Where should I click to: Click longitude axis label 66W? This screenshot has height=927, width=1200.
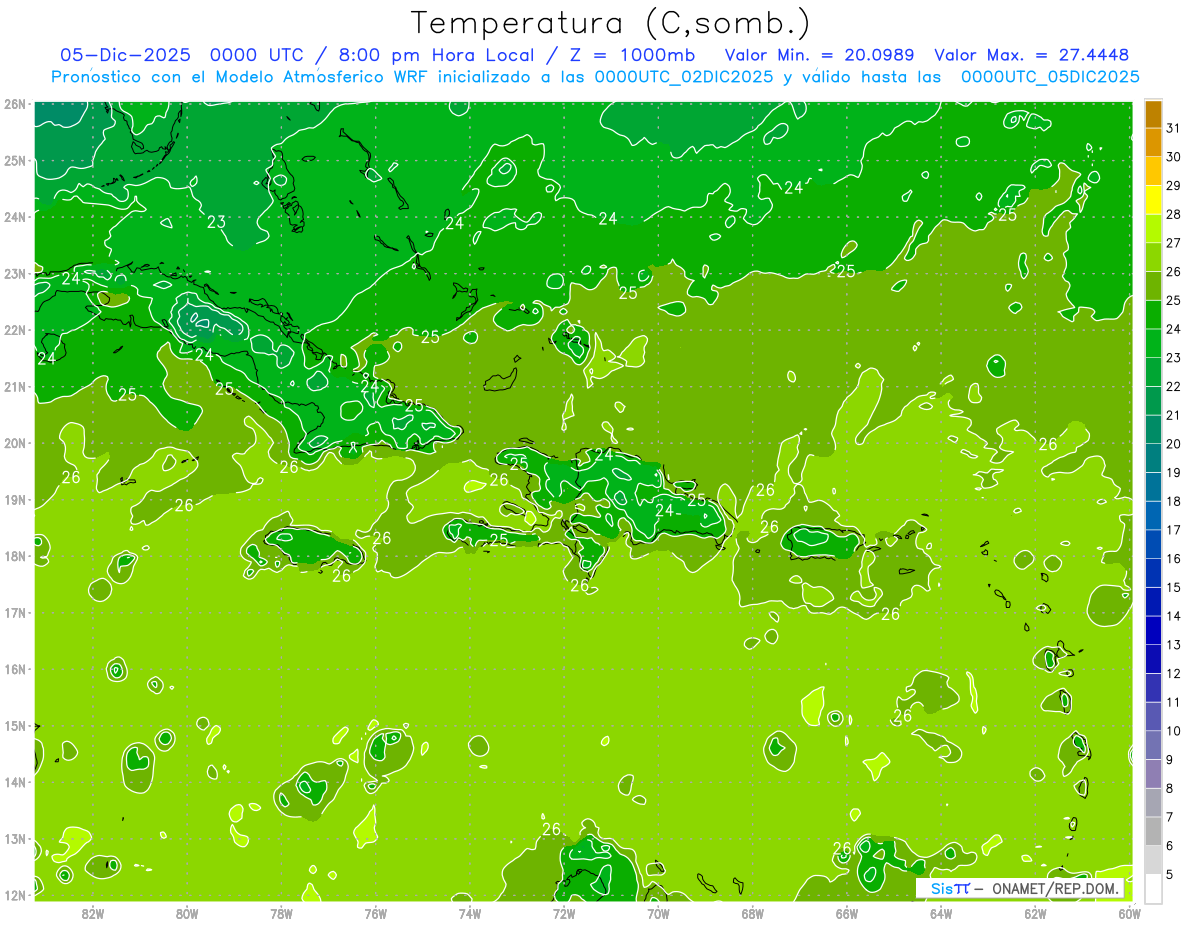(846, 913)
